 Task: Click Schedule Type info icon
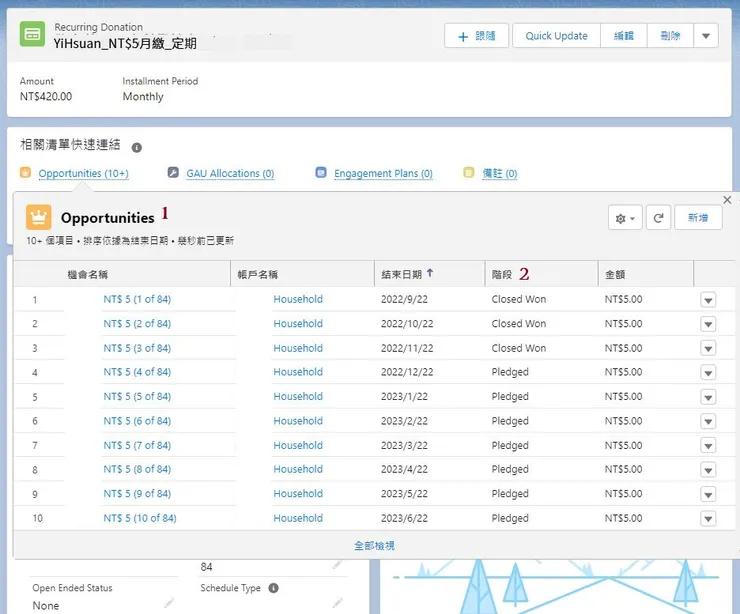(x=273, y=588)
